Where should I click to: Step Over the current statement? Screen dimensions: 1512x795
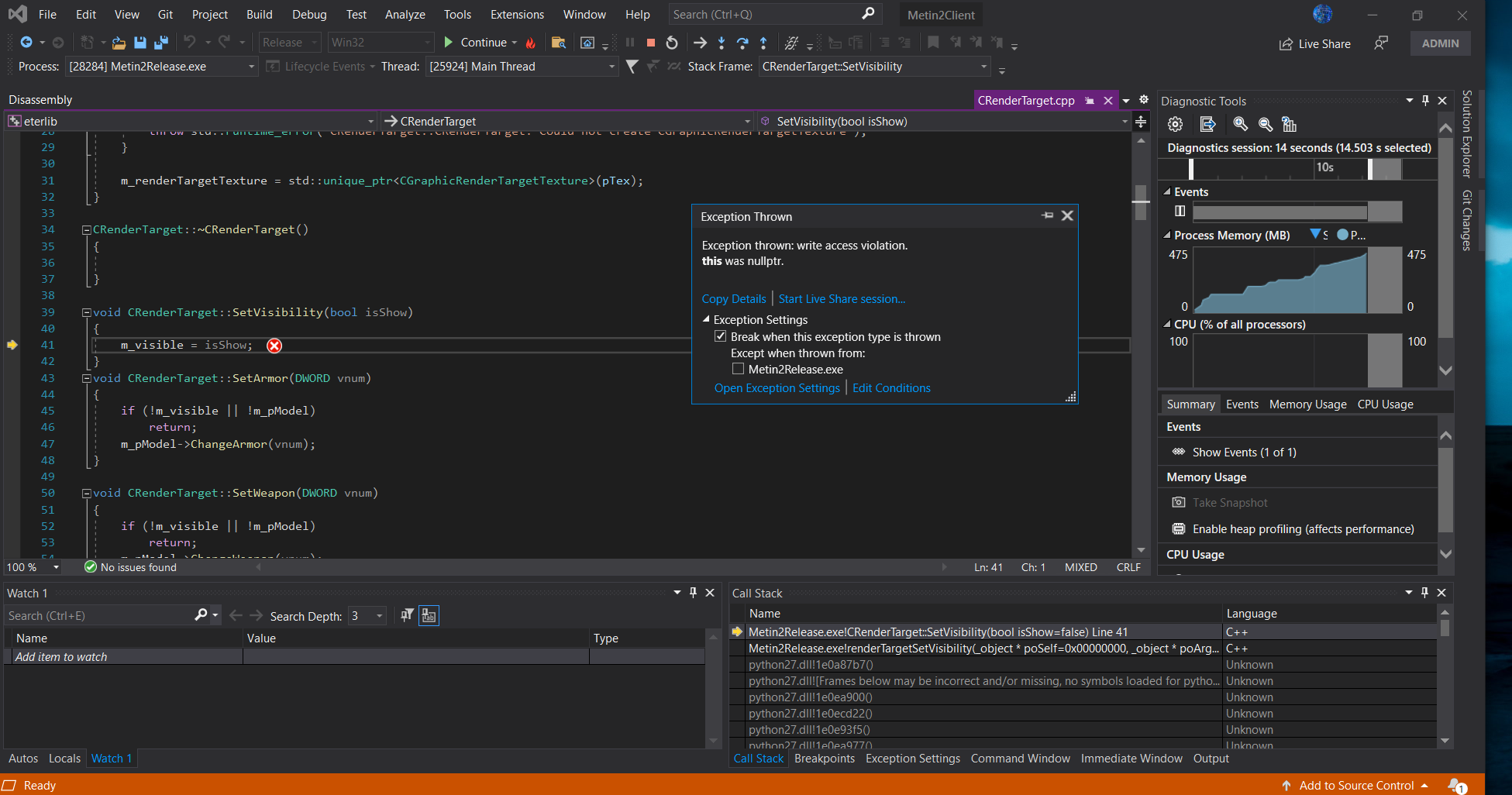point(742,43)
